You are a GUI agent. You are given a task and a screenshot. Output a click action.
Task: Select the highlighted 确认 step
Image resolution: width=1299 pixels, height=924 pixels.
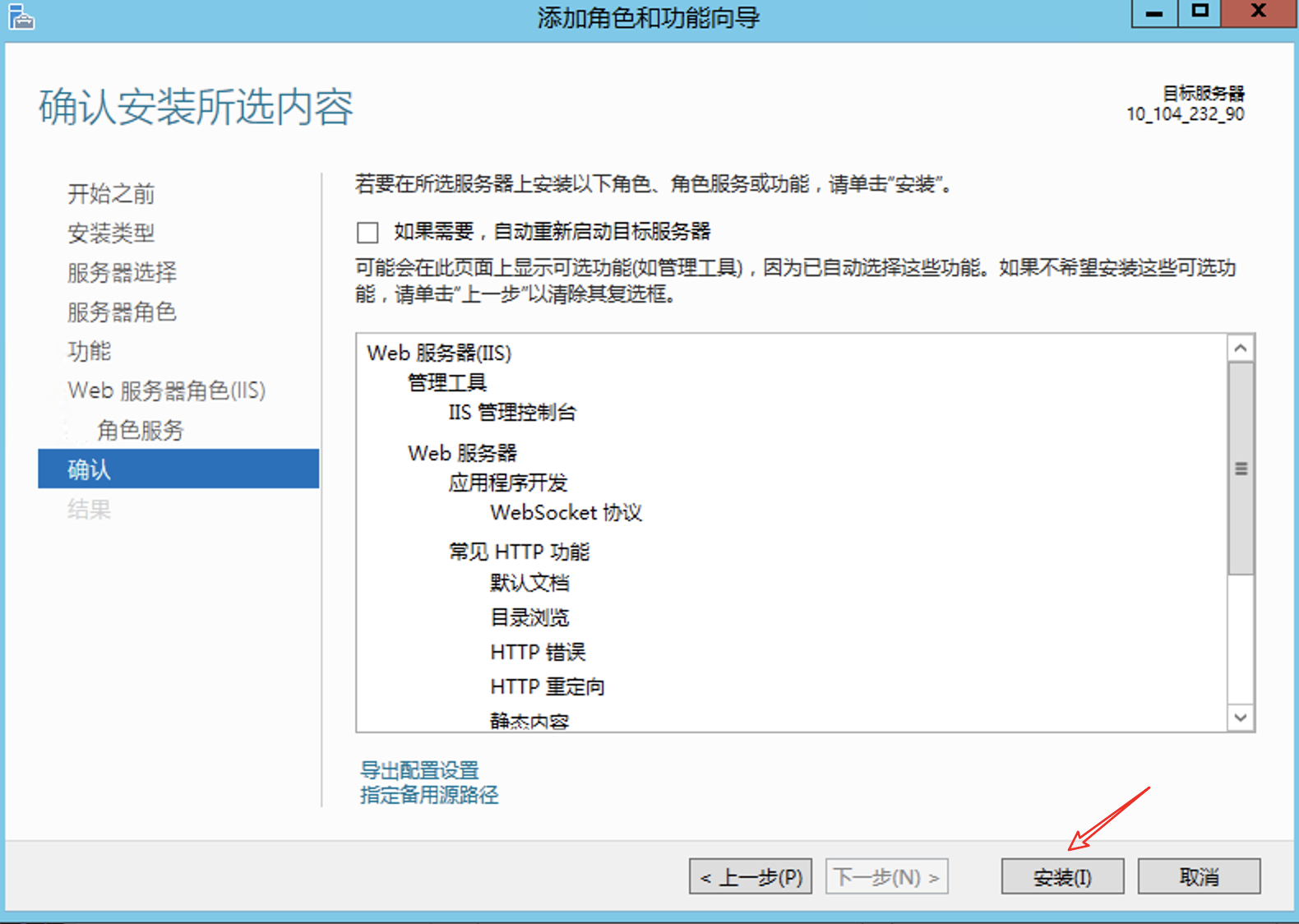[x=178, y=469]
